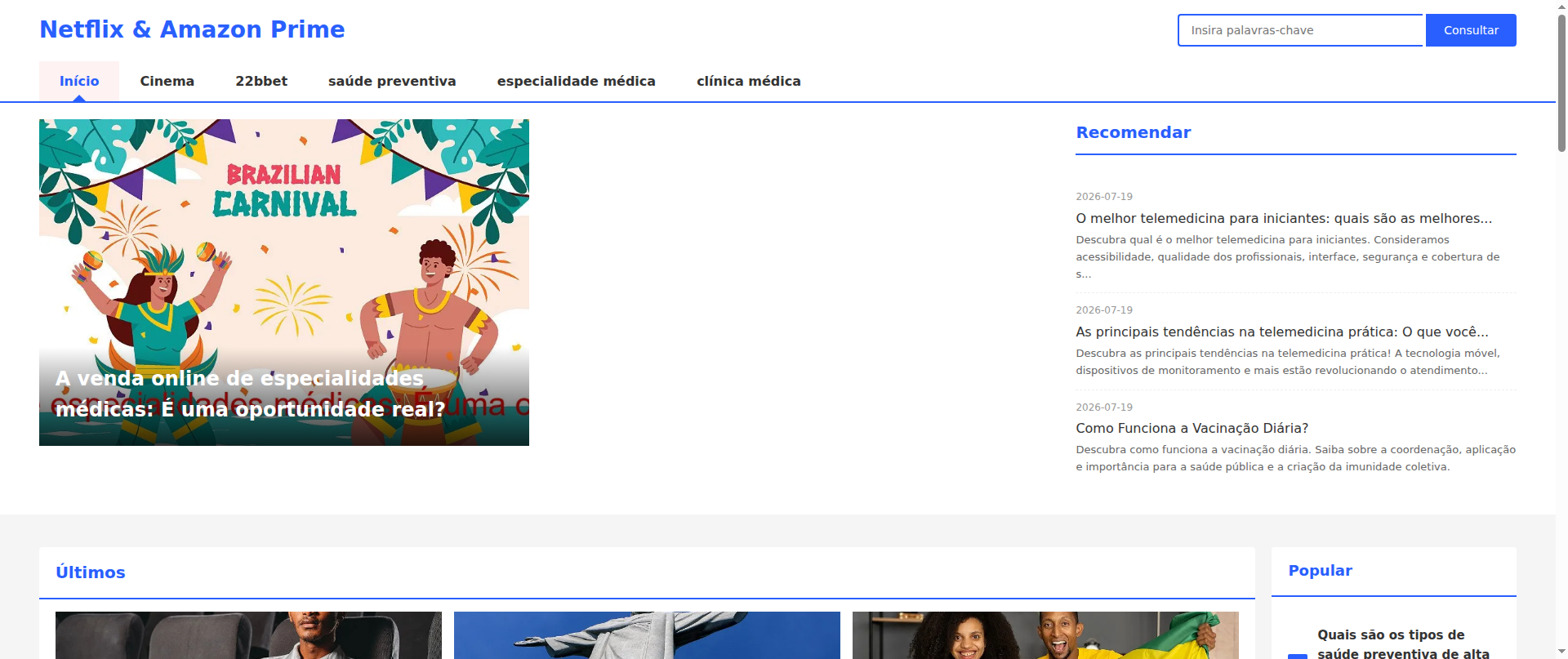
Task: Open article 'O melhor telemedicina para iniciantes'
Action: coord(1284,218)
